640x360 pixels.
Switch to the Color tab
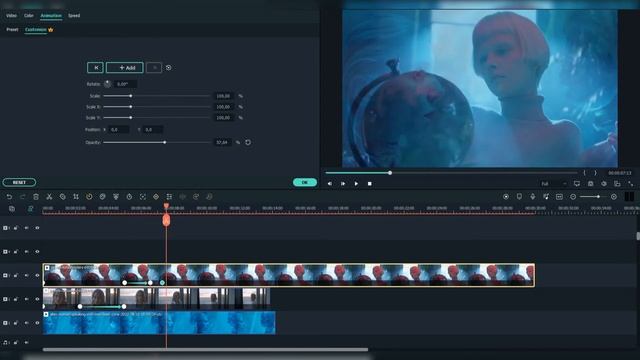click(29, 16)
